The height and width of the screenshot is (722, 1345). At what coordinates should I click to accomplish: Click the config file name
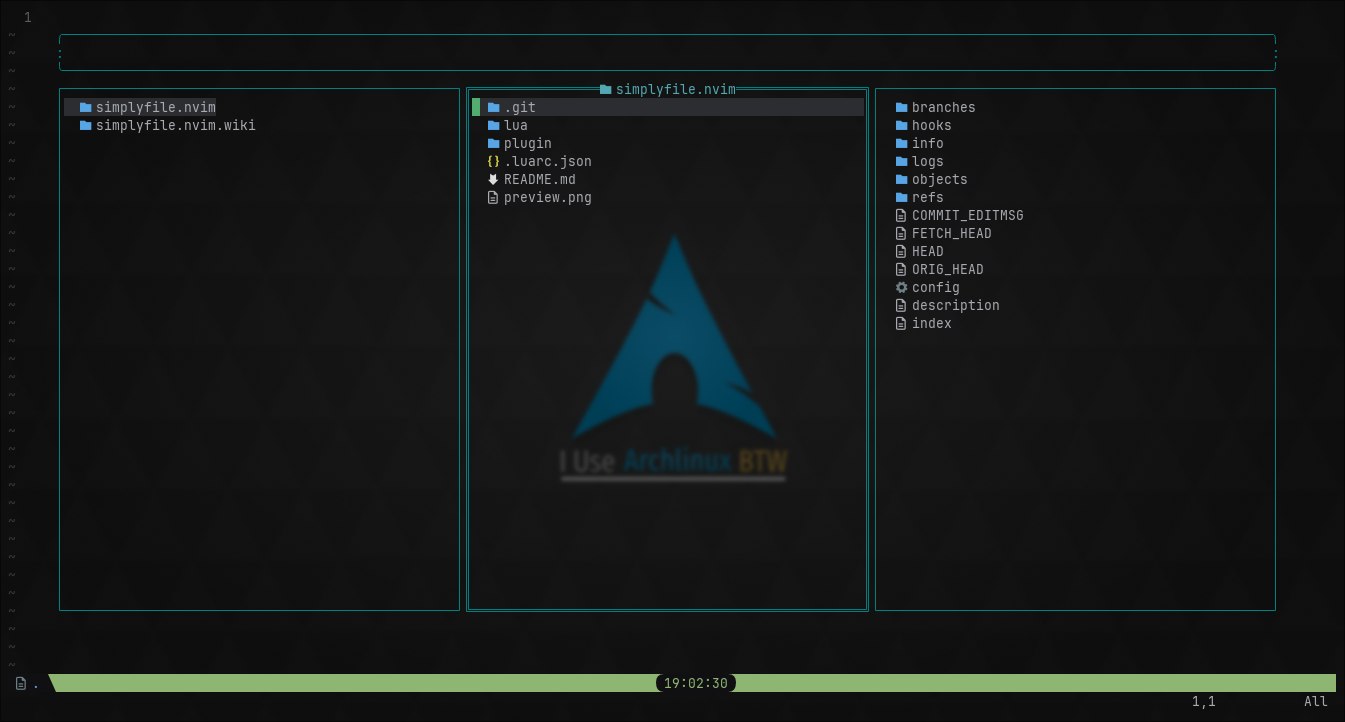(x=936, y=287)
